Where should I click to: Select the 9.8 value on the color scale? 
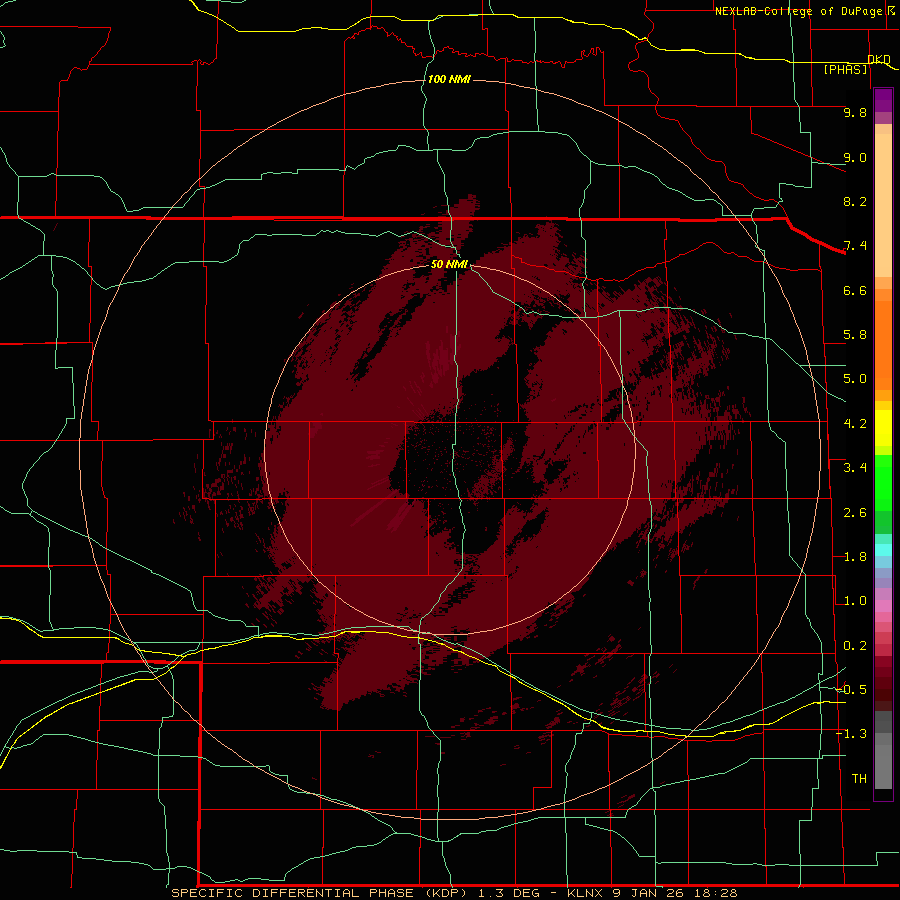[855, 112]
